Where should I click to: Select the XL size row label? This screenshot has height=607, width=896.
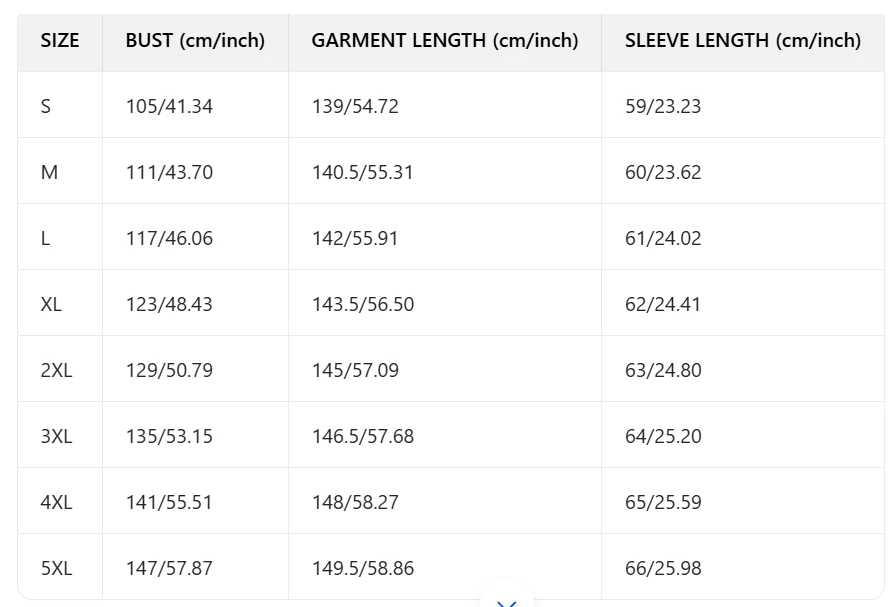tap(51, 304)
